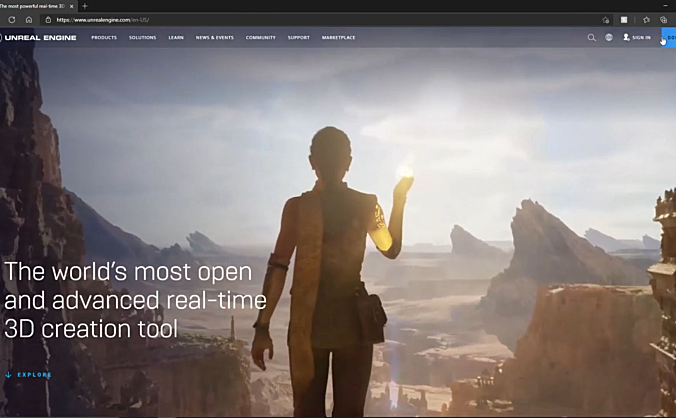This screenshot has height=418, width=676.
Task: Close the Unreal Engine browser tab
Action: 72,6
